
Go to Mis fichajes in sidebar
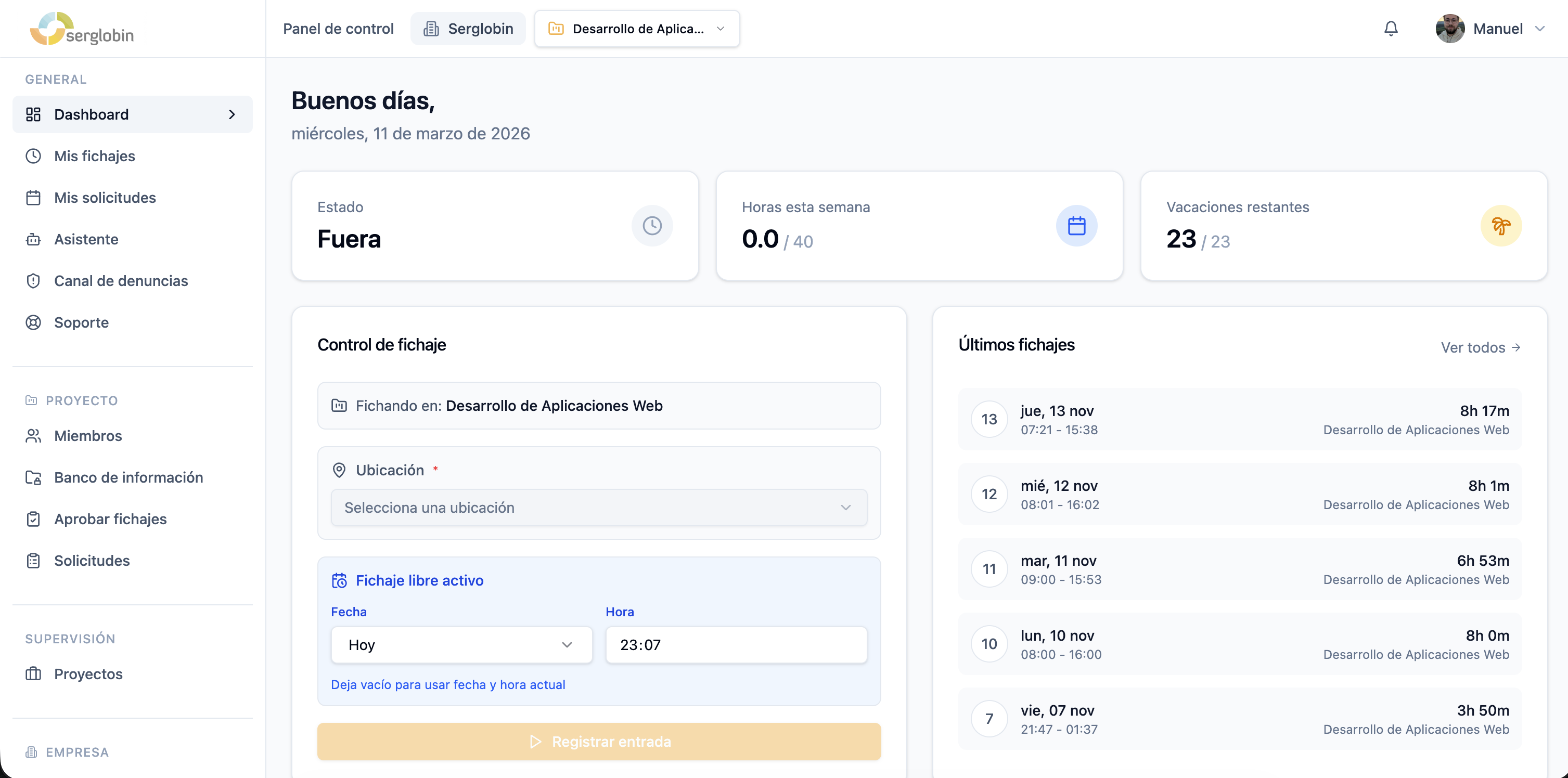click(94, 155)
